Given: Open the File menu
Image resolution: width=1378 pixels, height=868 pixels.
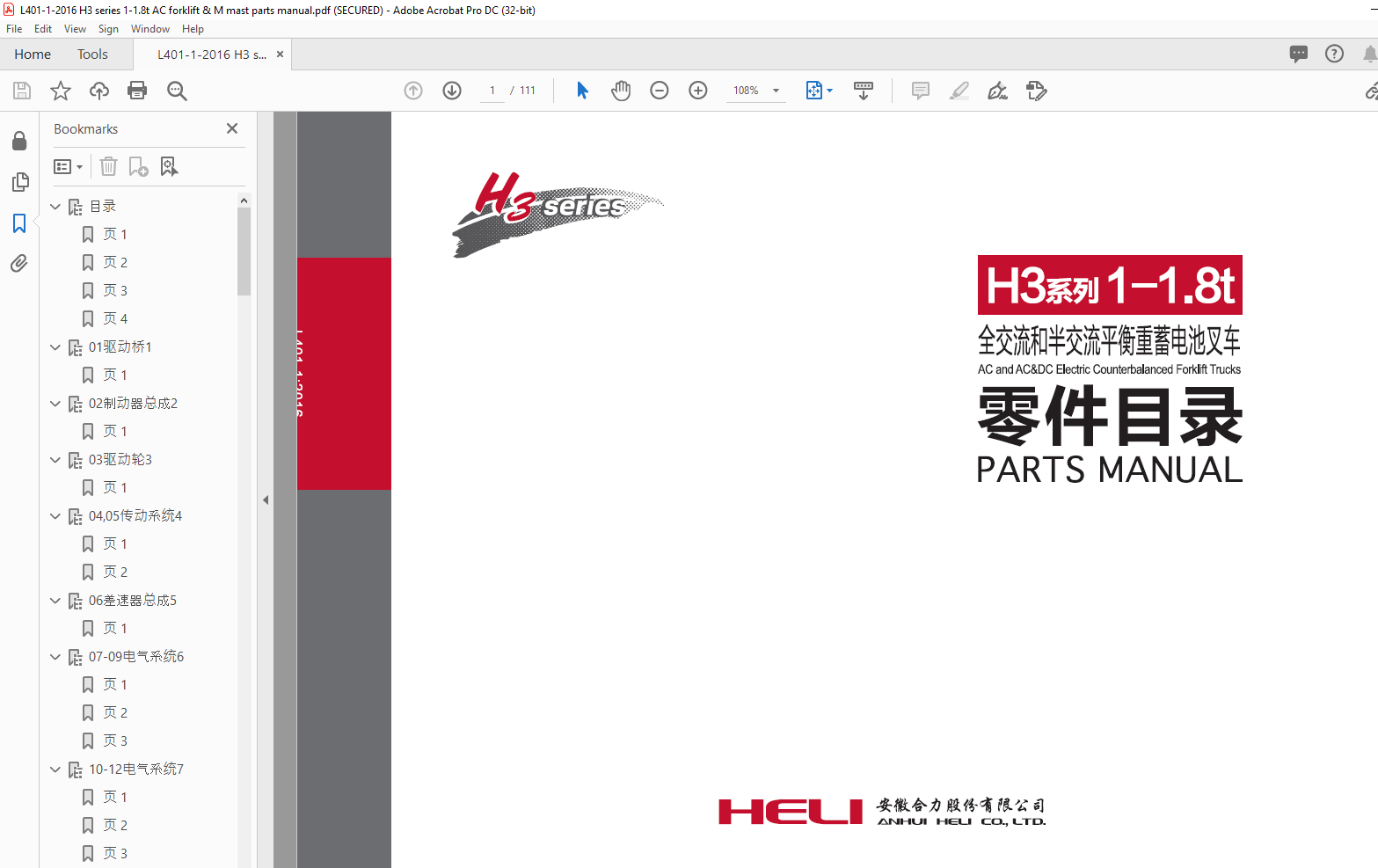Looking at the screenshot, I should pyautogui.click(x=14, y=29).
